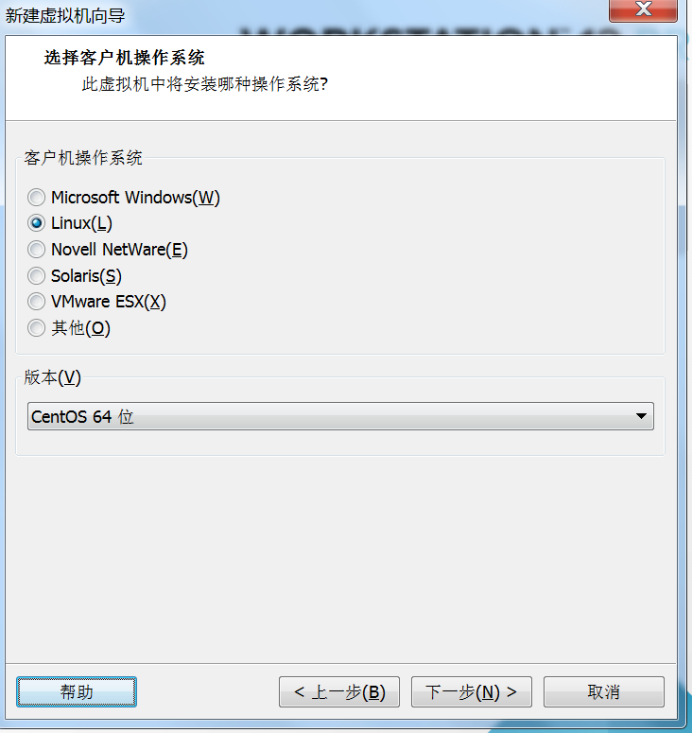
Task: Proceed with 下一步(N) > button
Action: click(471, 692)
